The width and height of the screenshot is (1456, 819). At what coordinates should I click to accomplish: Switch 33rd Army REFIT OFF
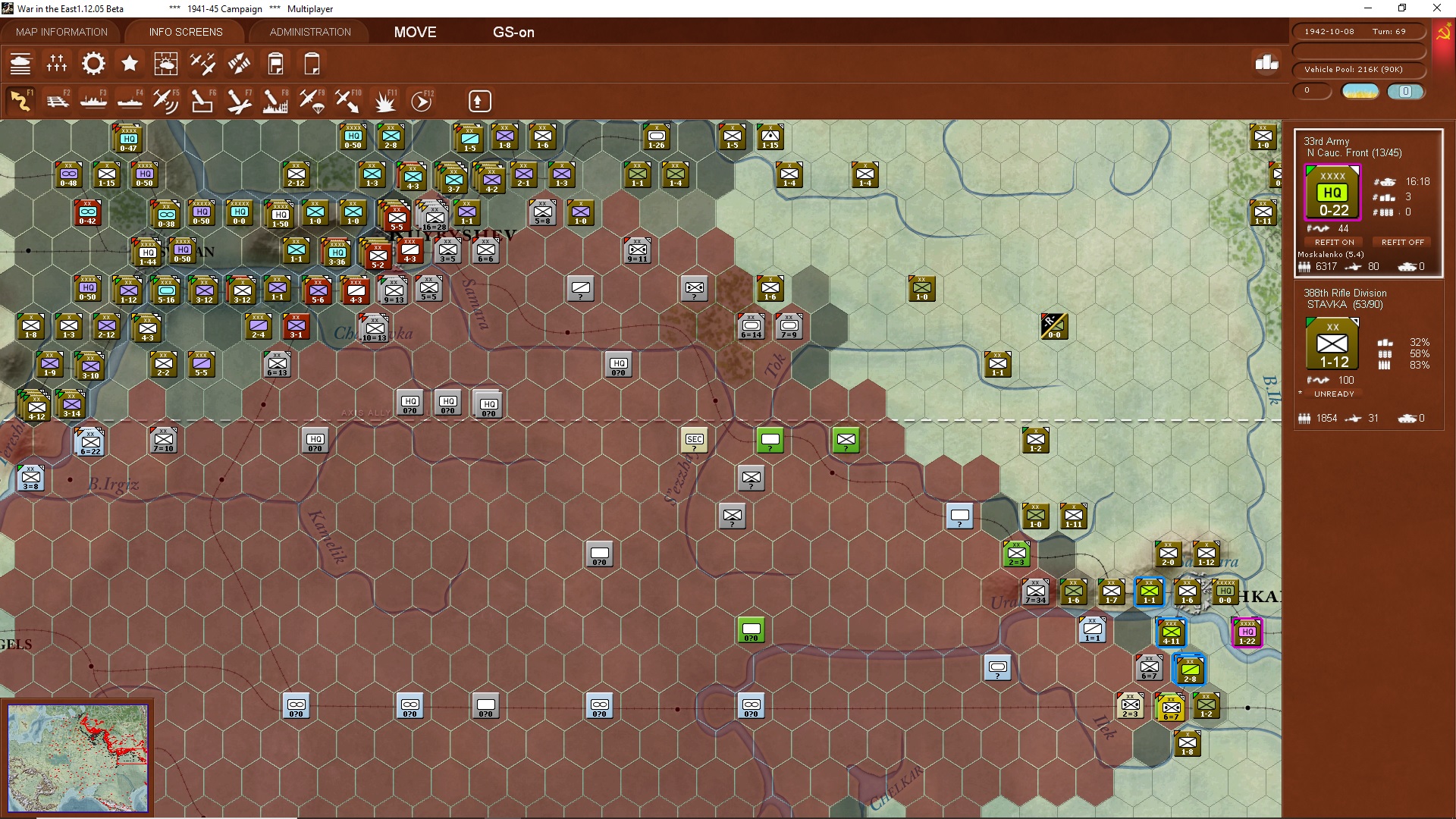(1402, 242)
